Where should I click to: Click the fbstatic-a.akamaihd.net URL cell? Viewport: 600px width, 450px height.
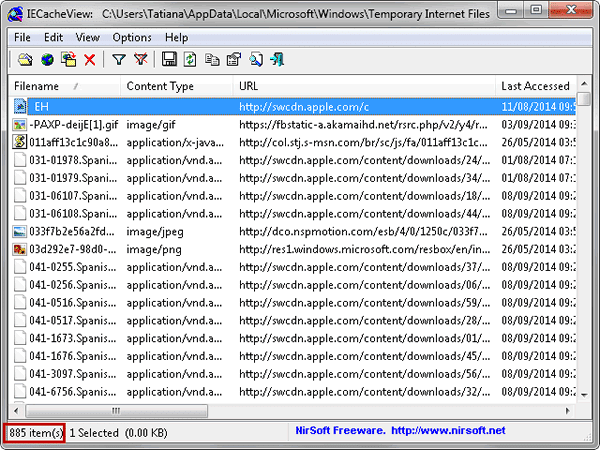click(x=363, y=125)
